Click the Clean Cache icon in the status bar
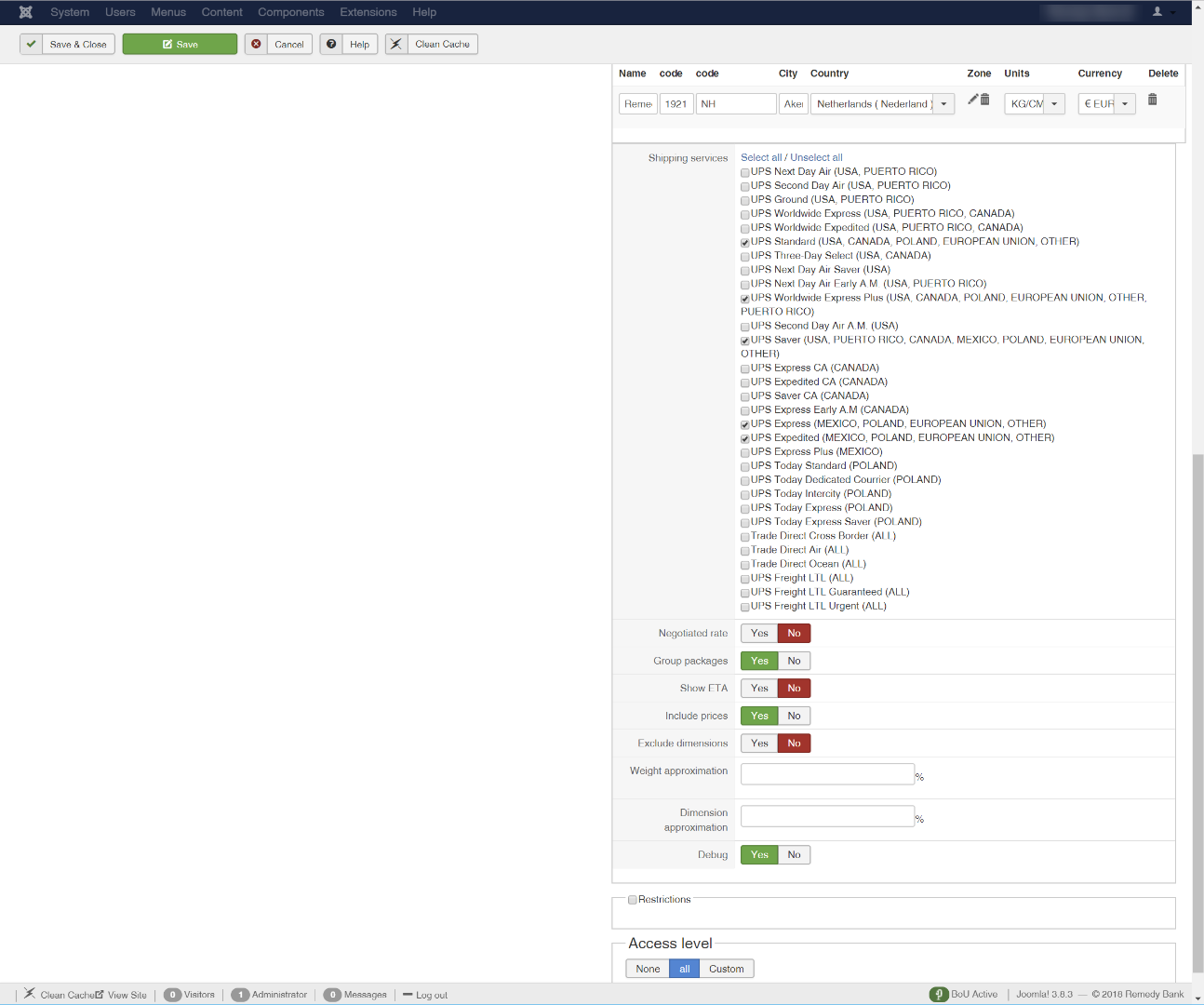Screen dimensions: 1204x1005 point(30,994)
